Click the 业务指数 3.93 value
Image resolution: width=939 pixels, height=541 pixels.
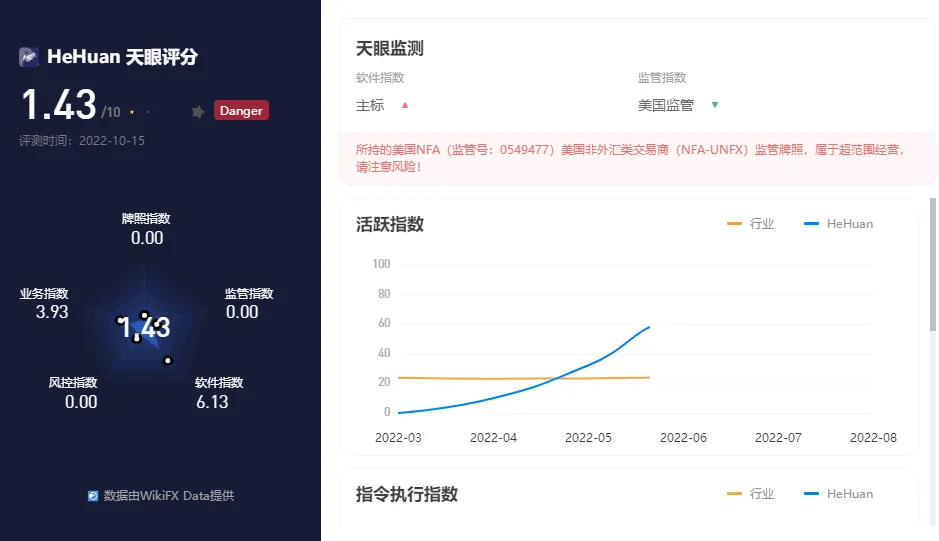52,312
